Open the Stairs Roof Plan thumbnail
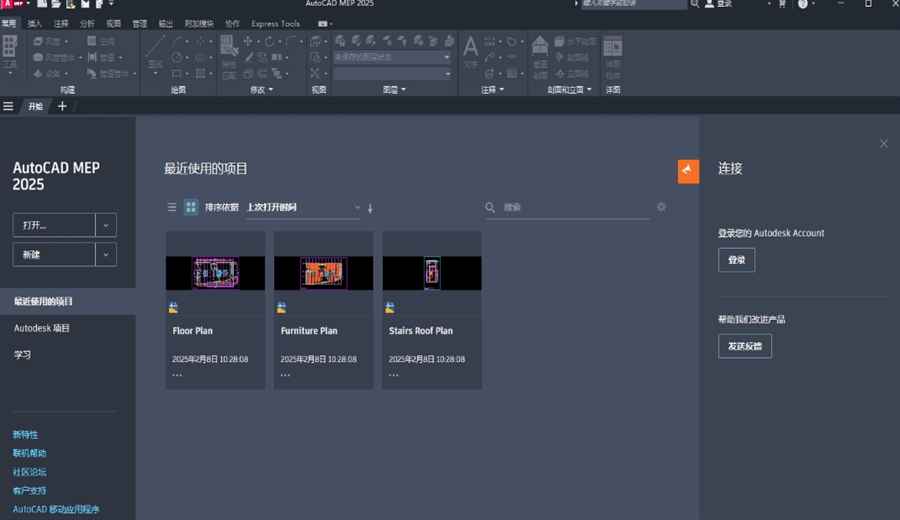The width and height of the screenshot is (900, 520). pos(432,273)
